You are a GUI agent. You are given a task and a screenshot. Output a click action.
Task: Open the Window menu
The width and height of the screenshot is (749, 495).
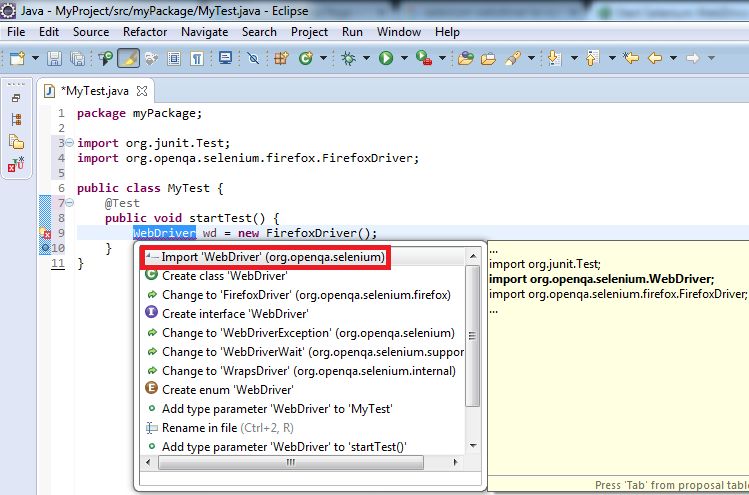pos(399,32)
